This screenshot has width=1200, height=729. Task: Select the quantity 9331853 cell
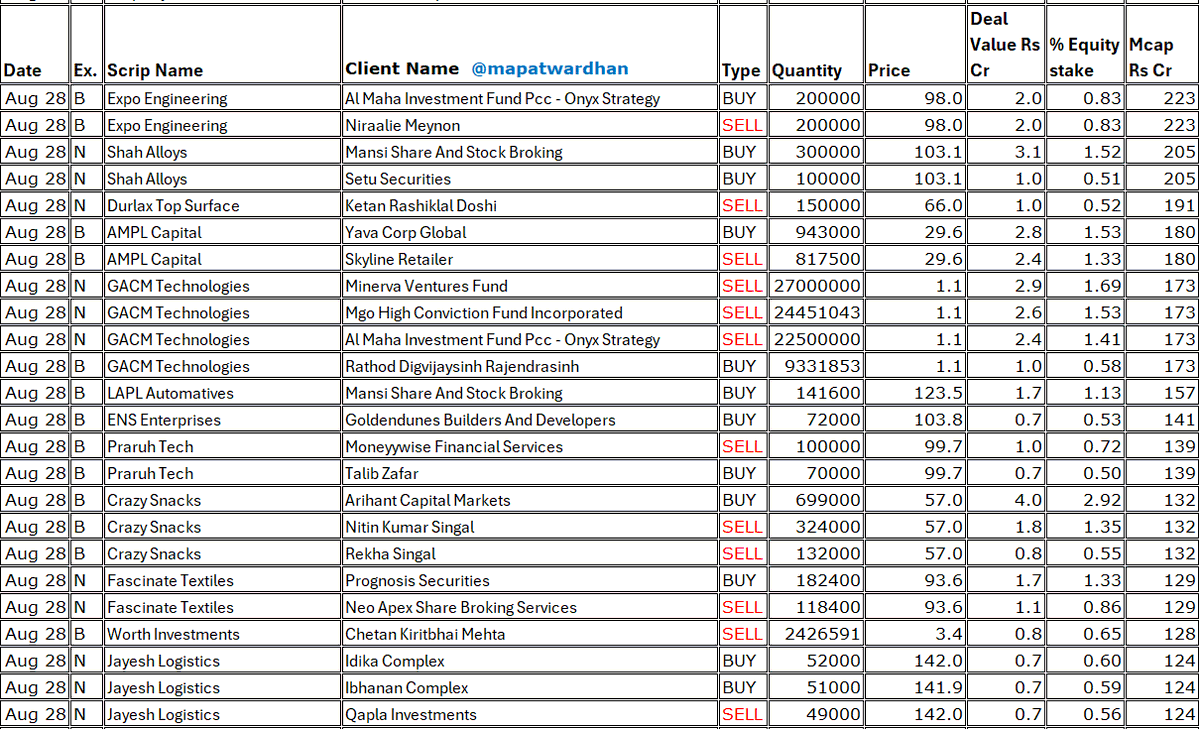coord(816,366)
